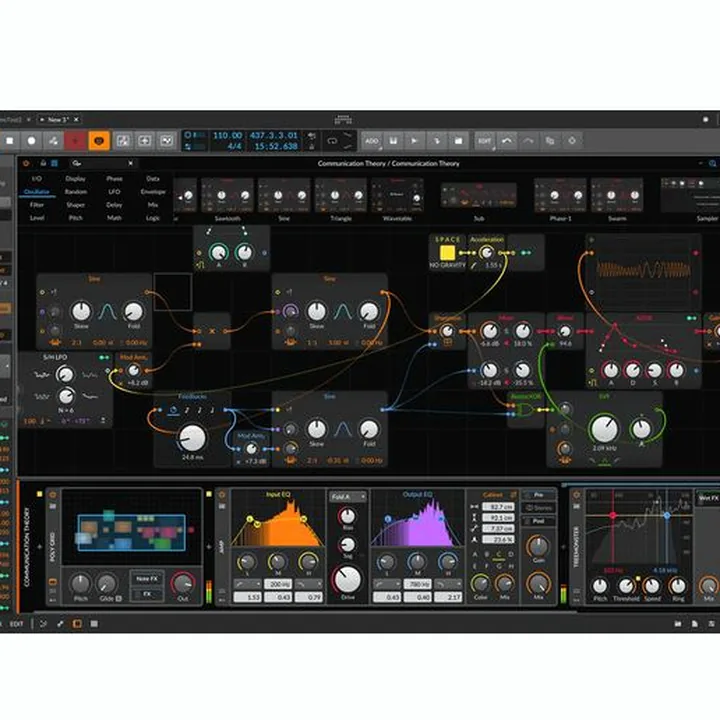Viewport: 720px width, 720px height.
Task: Click the oscilloscope display module
Action: tap(644, 270)
